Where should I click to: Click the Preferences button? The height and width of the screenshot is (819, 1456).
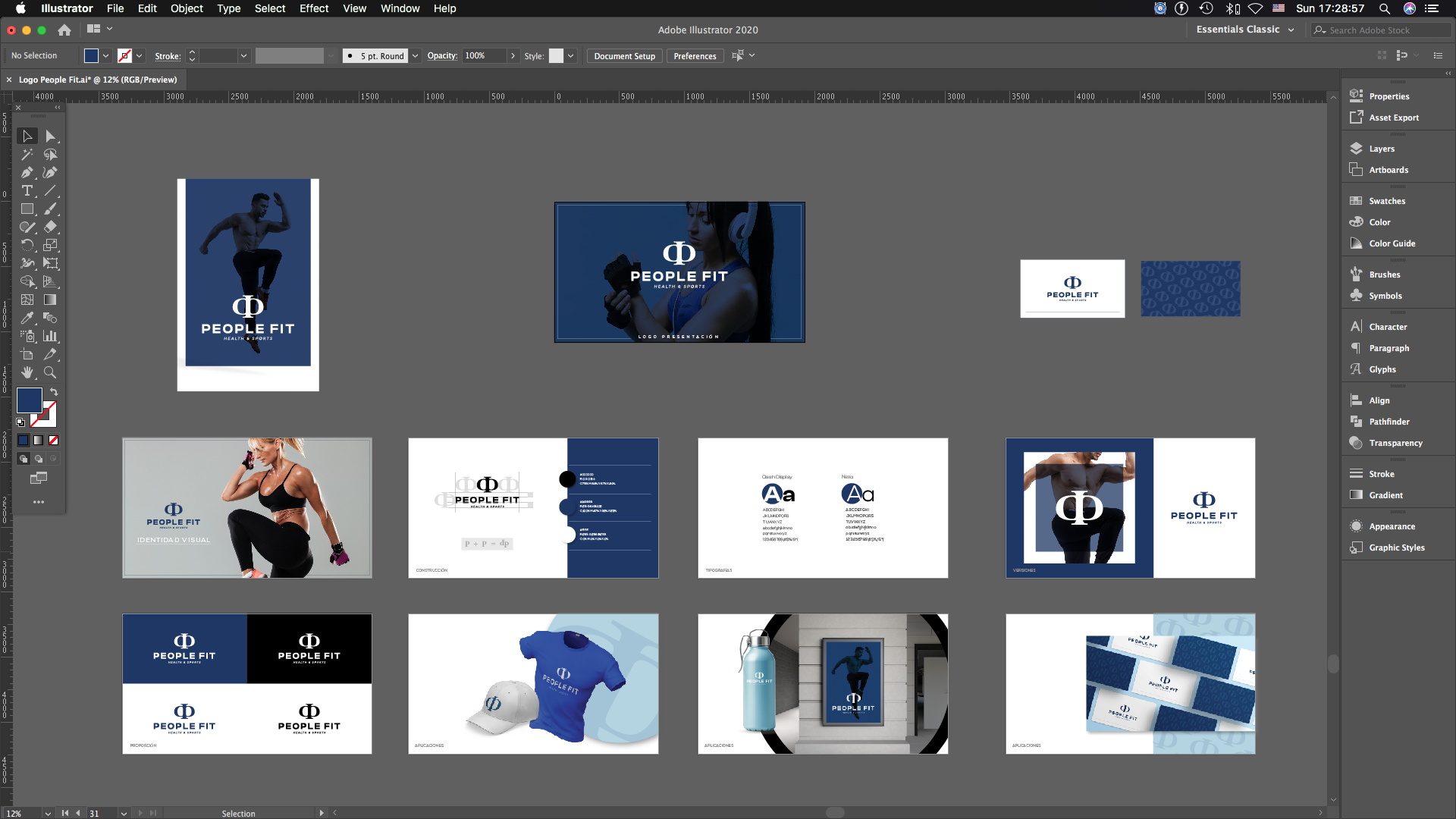(695, 56)
